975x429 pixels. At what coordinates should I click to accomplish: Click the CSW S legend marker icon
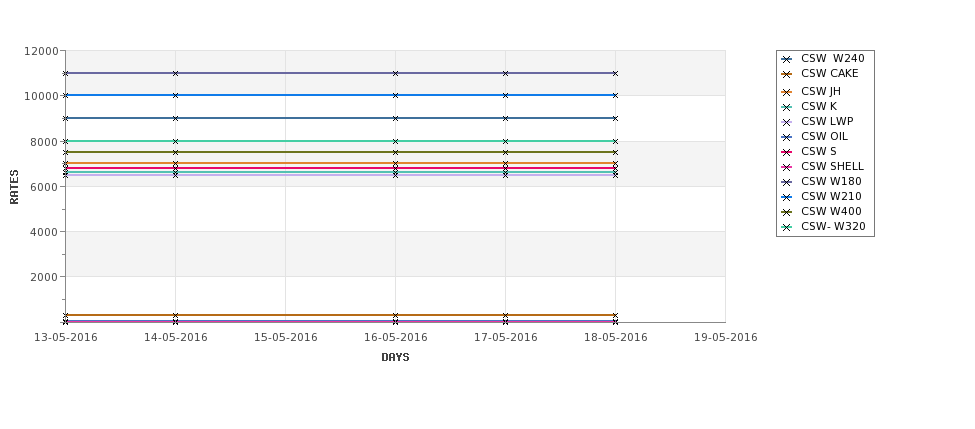tap(787, 152)
